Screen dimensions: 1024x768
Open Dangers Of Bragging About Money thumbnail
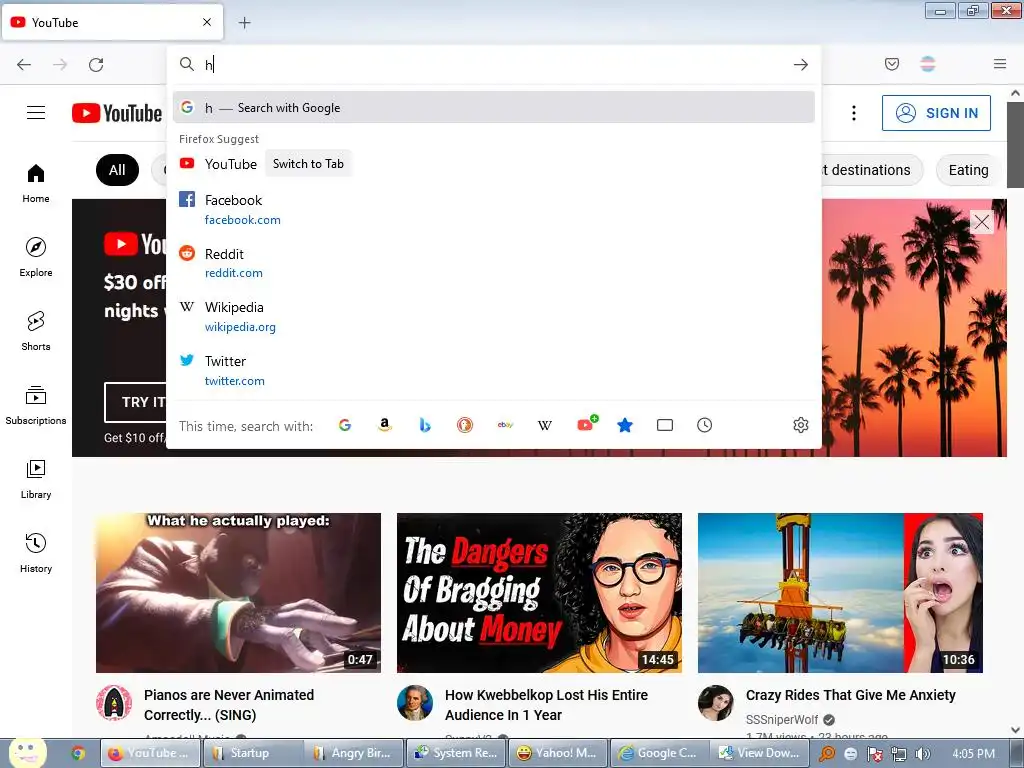point(539,592)
